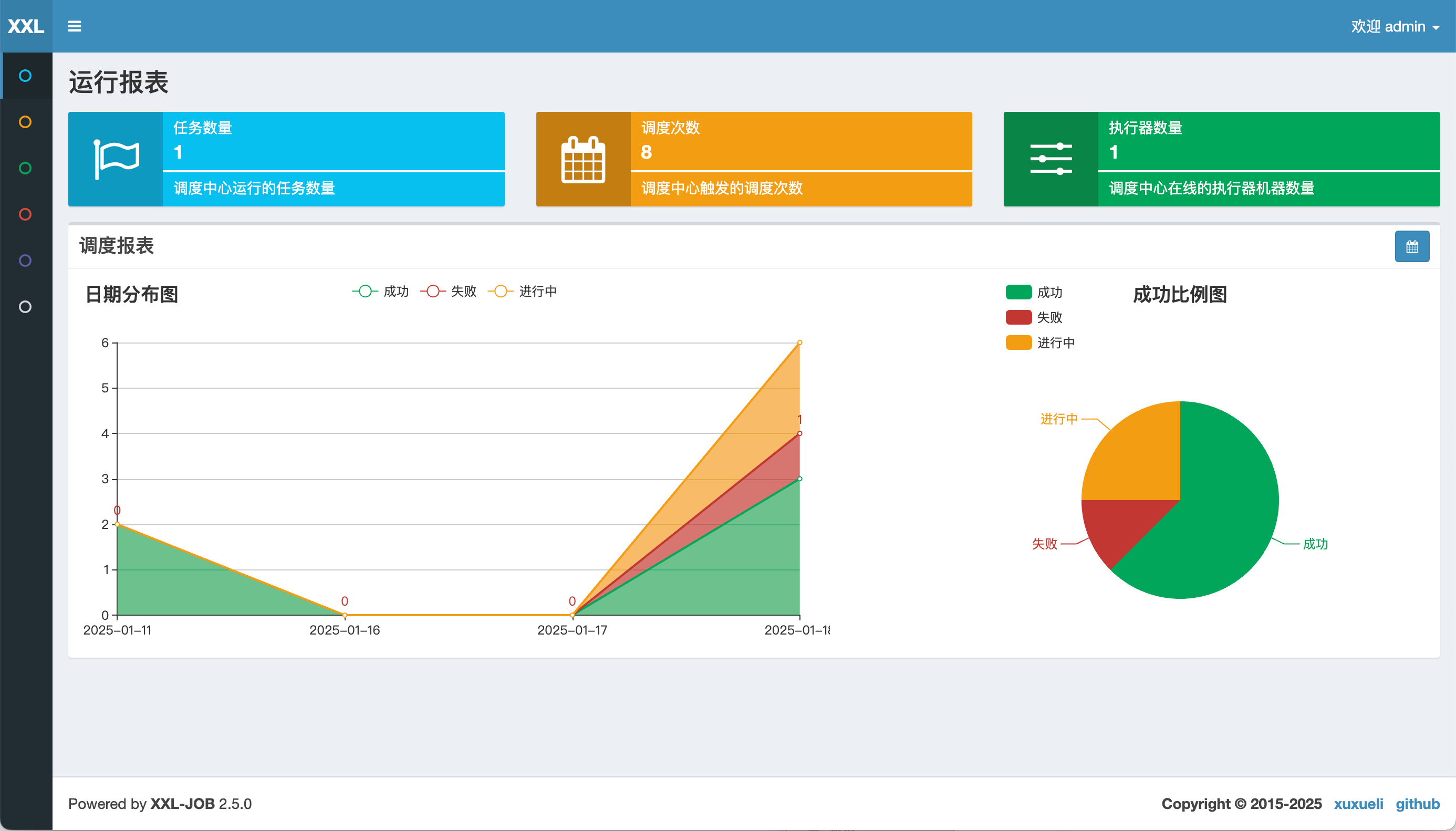Open the 欢迎 admin user dropdown
This screenshot has height=831, width=1456.
point(1395,26)
